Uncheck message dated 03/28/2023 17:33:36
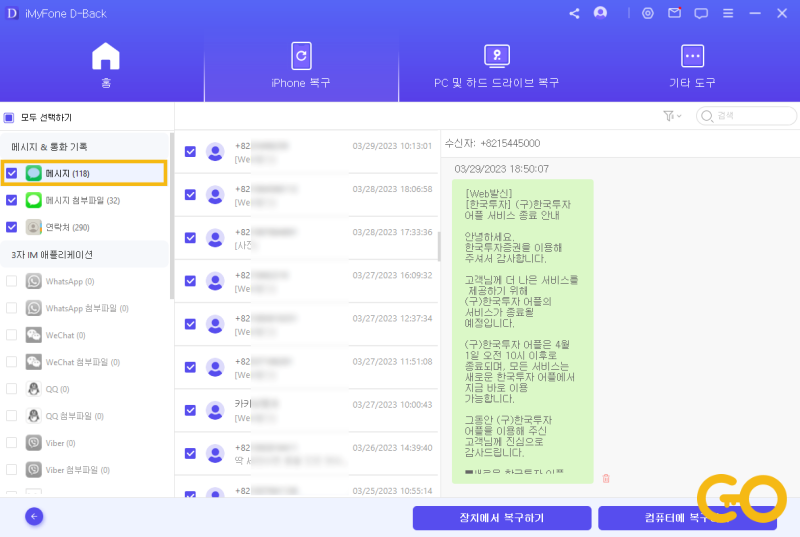 (190, 238)
